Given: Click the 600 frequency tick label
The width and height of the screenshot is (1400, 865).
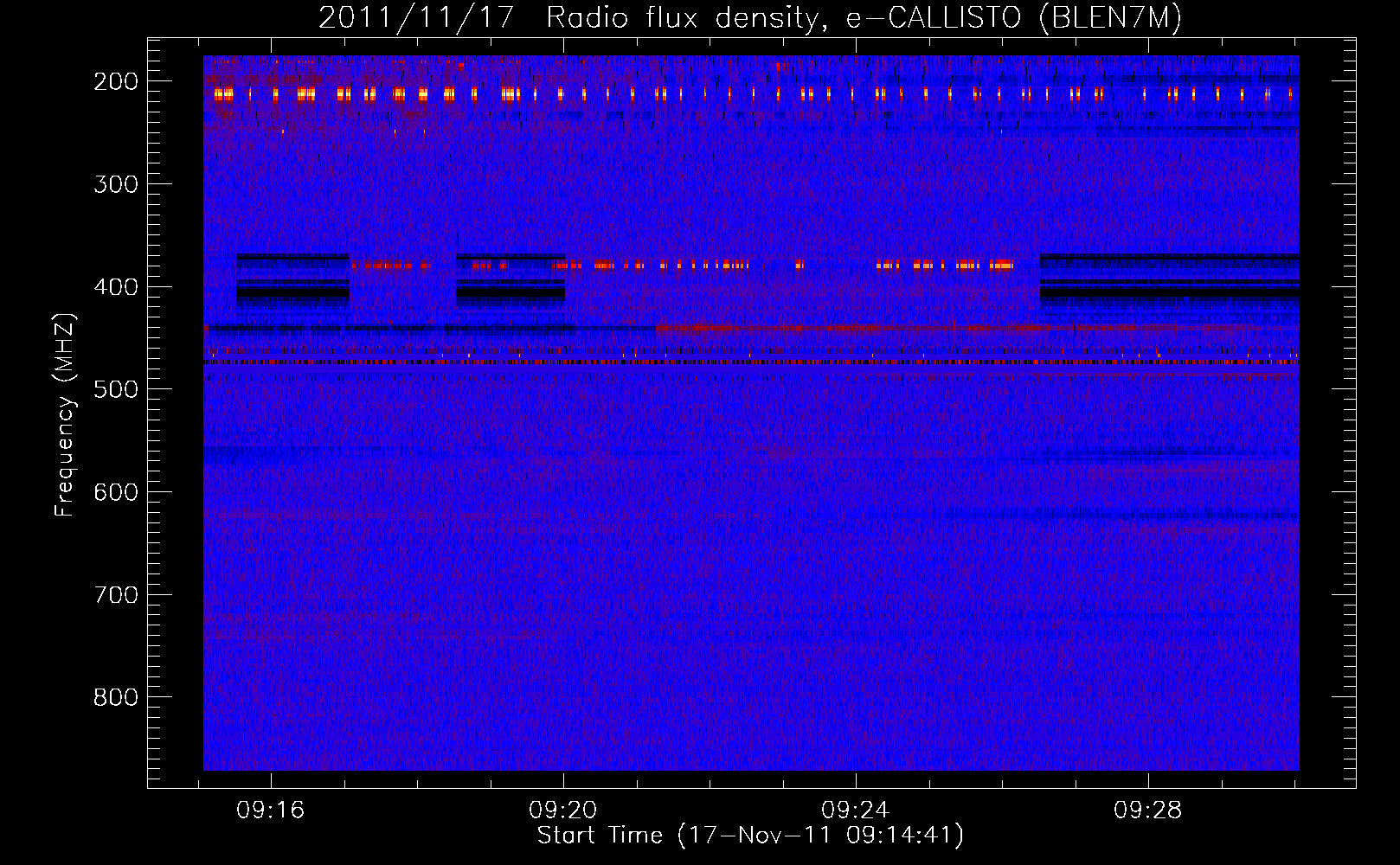Looking at the screenshot, I should [x=116, y=492].
